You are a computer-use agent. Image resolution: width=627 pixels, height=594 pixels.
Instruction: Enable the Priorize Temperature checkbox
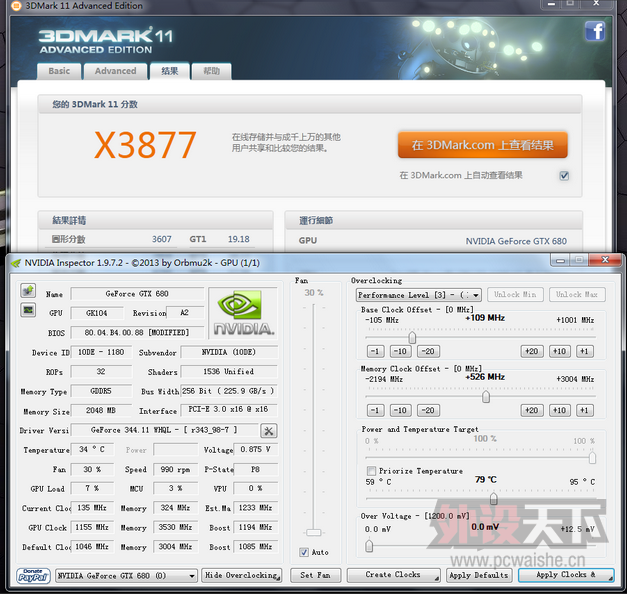tap(371, 470)
